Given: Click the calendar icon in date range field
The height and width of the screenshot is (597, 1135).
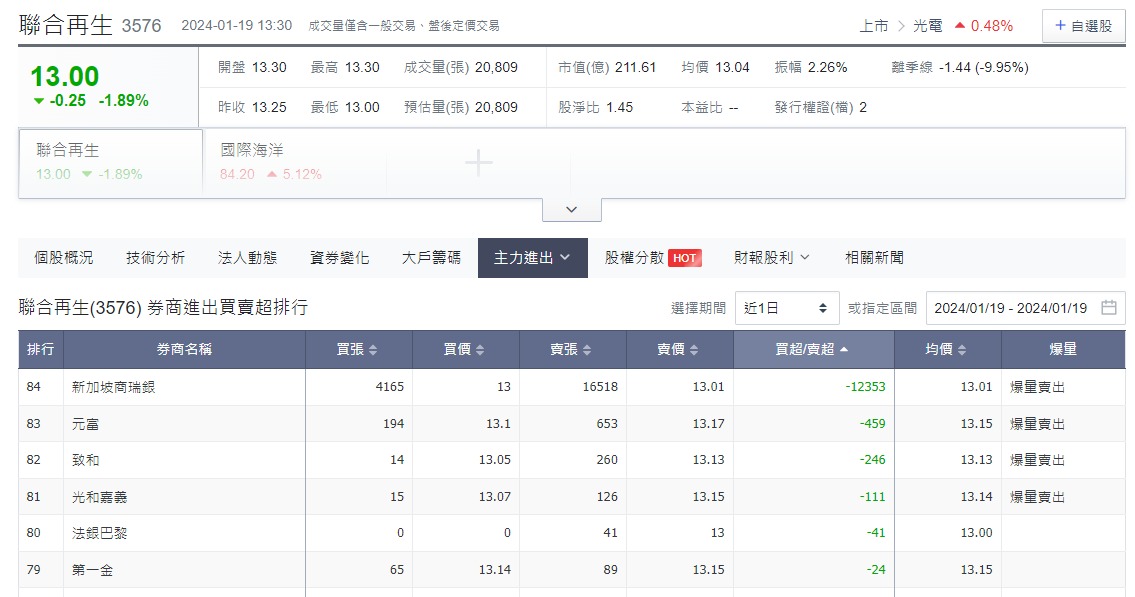Looking at the screenshot, I should pyautogui.click(x=1108, y=308).
